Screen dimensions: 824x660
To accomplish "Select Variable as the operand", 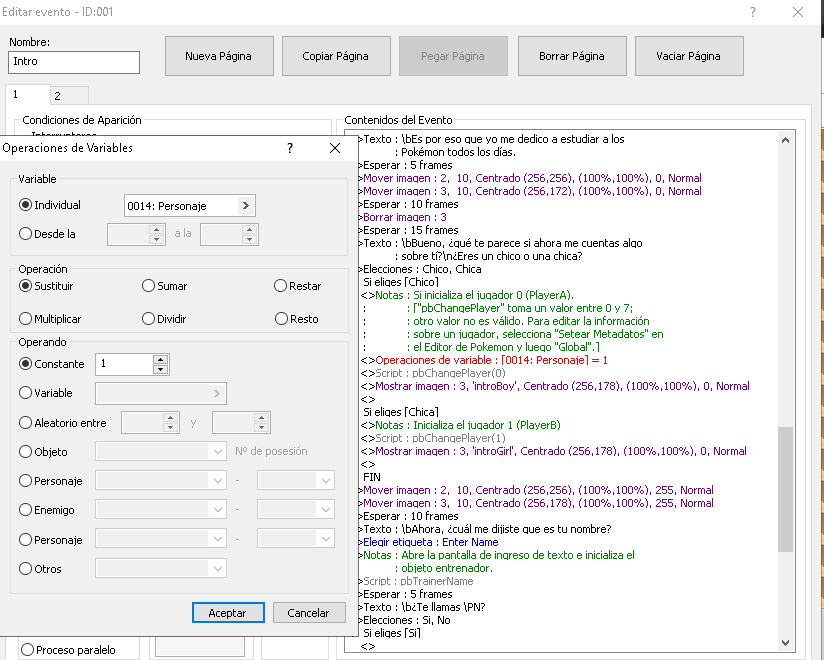I will point(27,394).
